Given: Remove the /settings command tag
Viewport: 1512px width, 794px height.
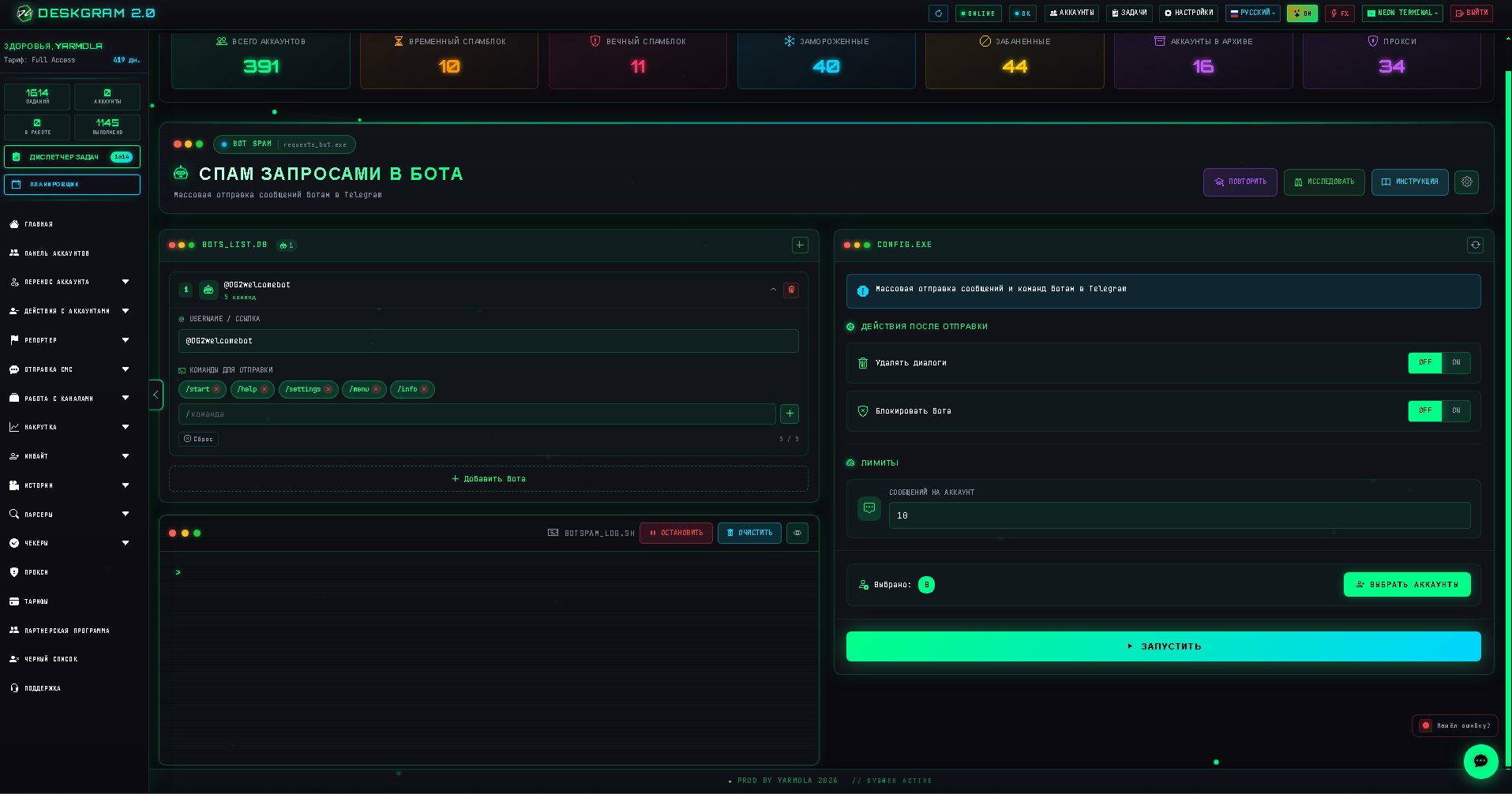Looking at the screenshot, I should [328, 389].
